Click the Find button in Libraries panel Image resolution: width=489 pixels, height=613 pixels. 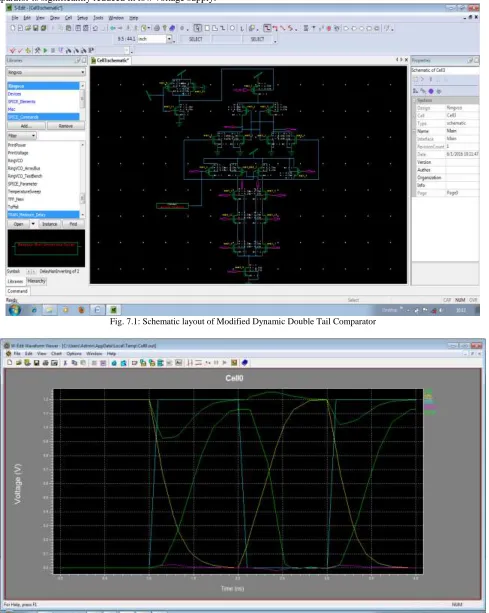73,224
